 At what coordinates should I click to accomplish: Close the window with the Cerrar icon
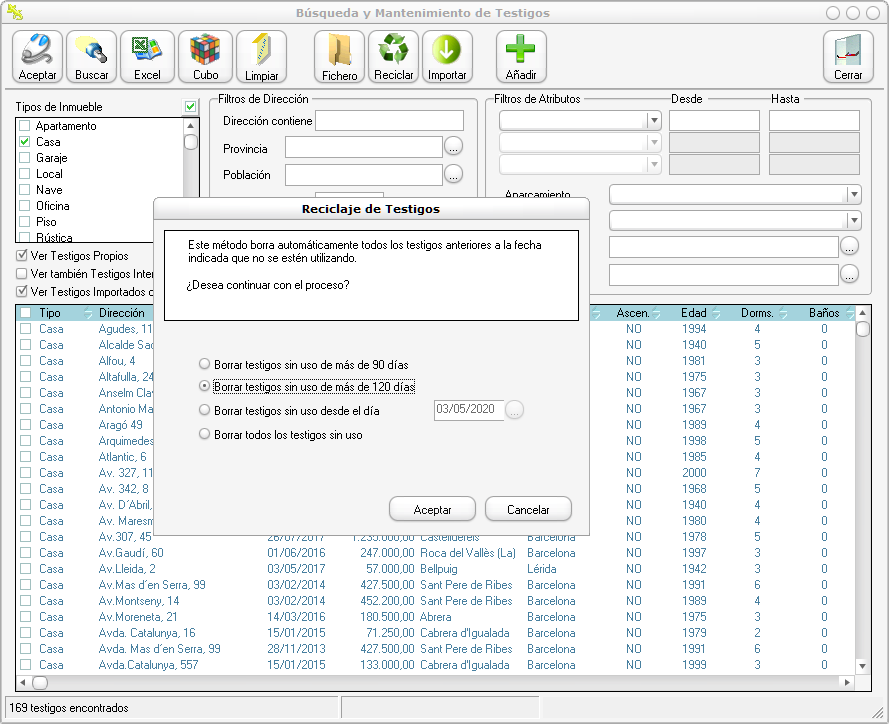tap(848, 57)
